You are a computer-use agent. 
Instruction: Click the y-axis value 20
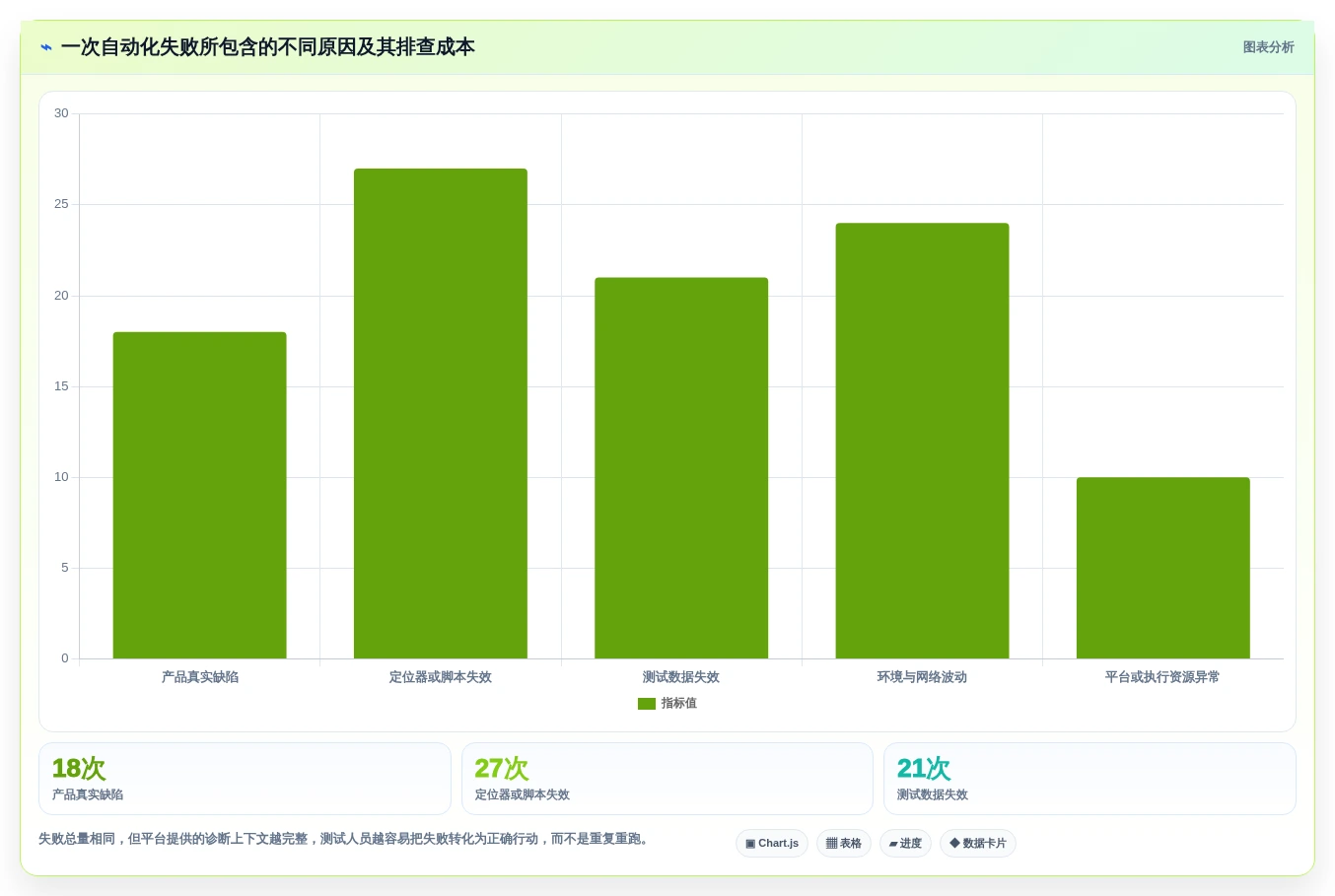61,296
